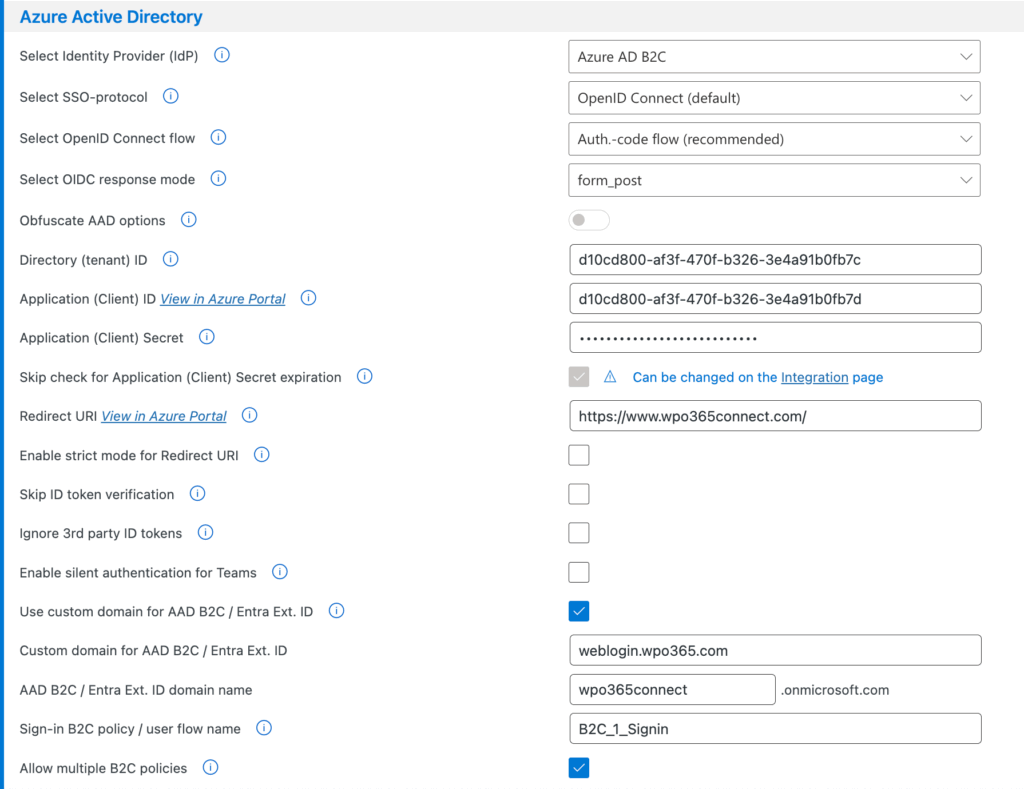Click info icon next to Select Identity Provider (IdP)
The image size is (1024, 789).
pyautogui.click(x=222, y=55)
